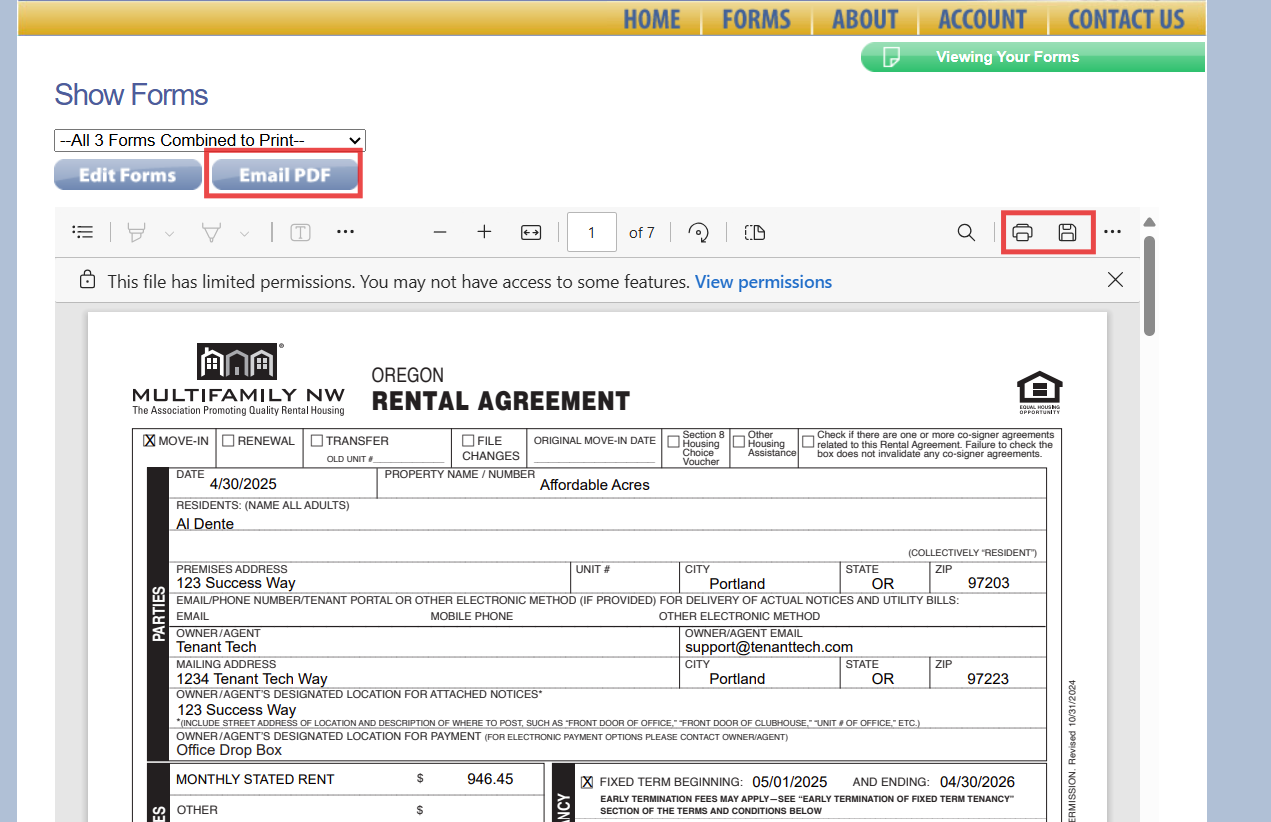Click the scrollbar up arrow

tap(1150, 222)
